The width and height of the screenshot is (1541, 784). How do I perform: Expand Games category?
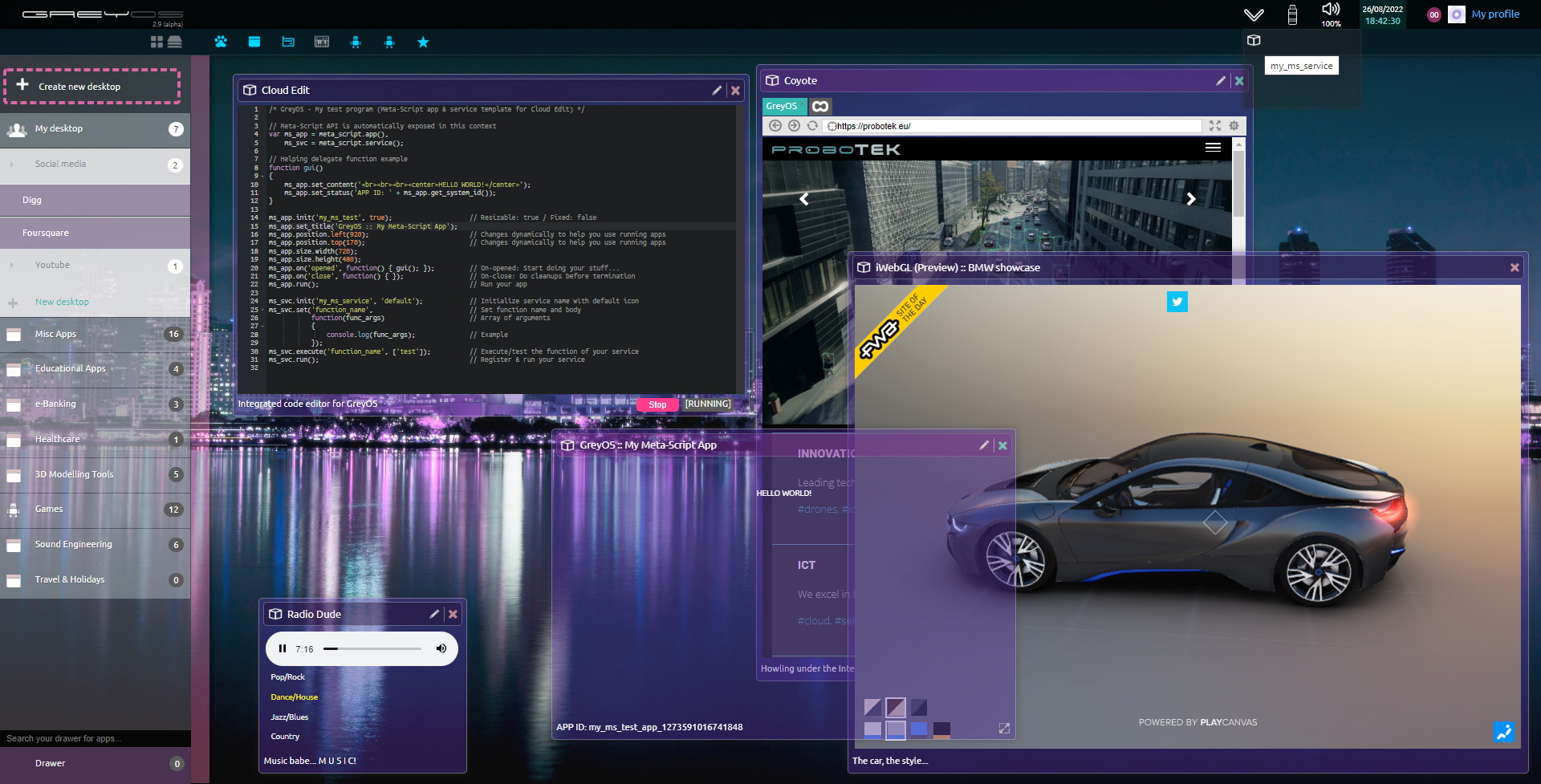click(95, 510)
